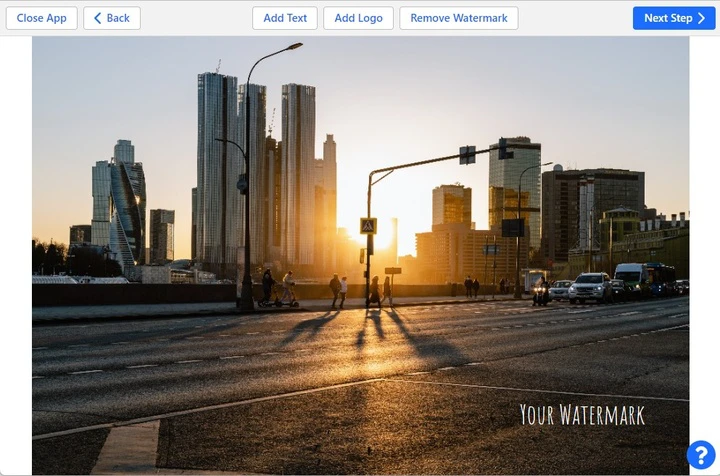Select the Your Watermark text on the photo
This screenshot has height=476, width=720.
[x=582, y=415]
